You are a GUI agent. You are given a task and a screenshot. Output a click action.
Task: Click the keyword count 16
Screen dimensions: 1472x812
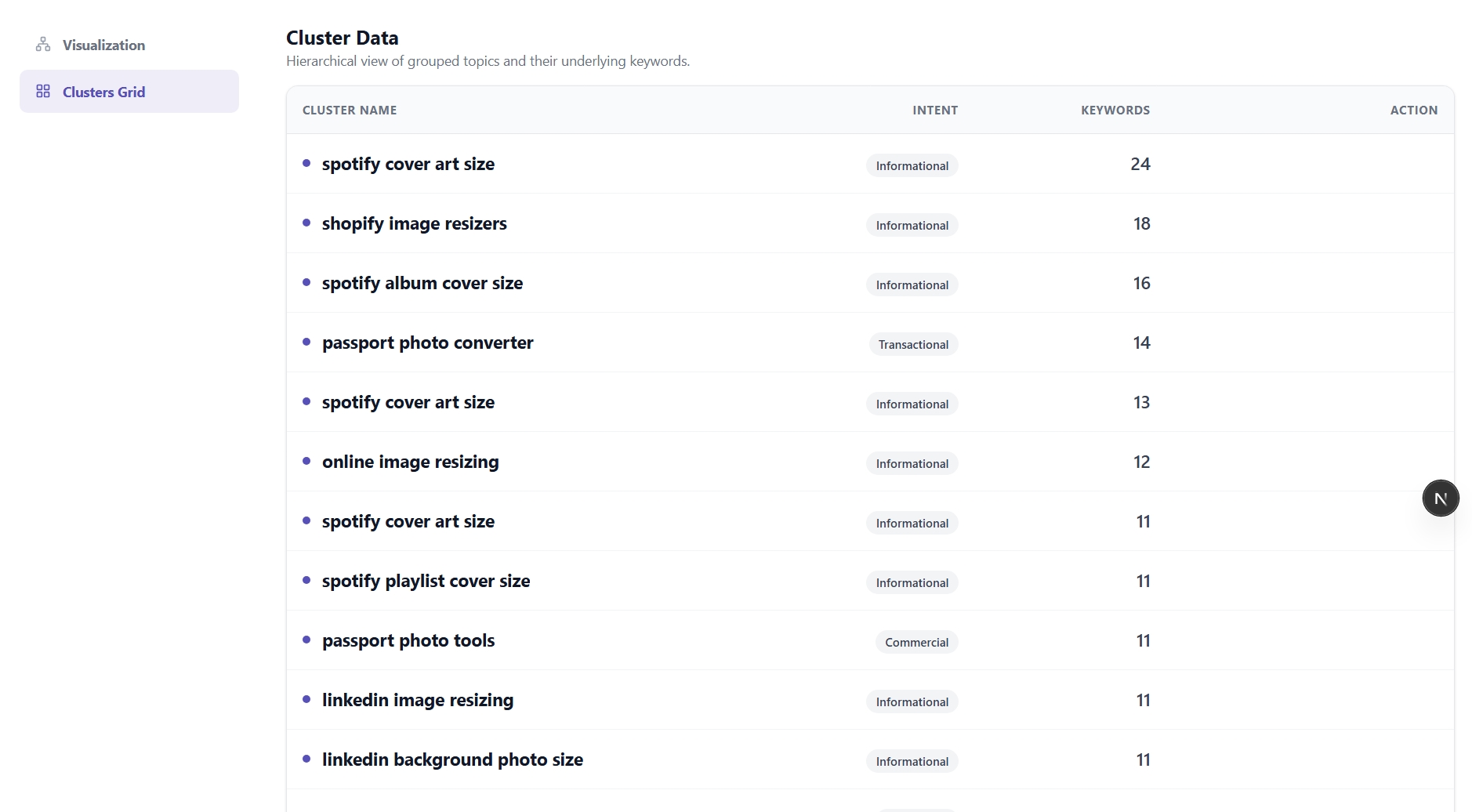[x=1141, y=283]
